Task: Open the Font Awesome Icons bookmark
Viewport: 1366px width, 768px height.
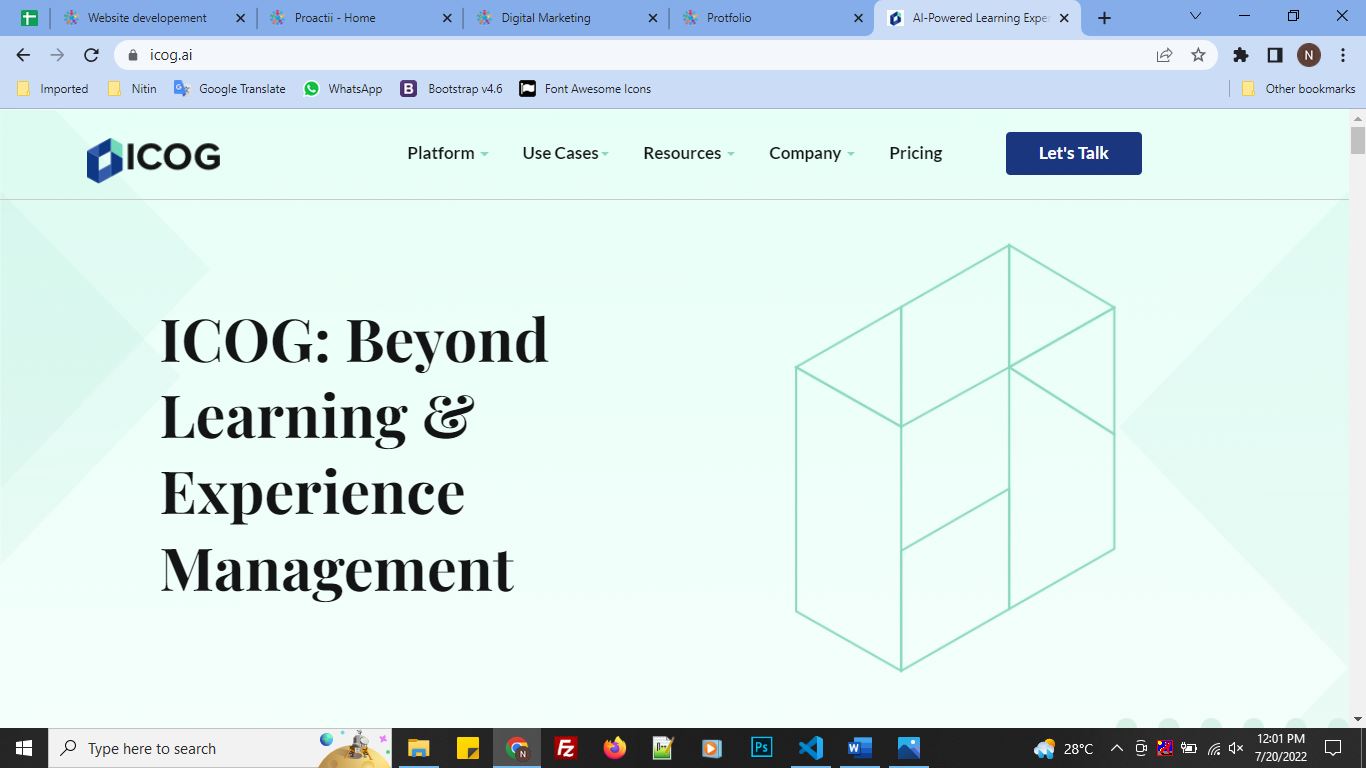Action: coord(585,89)
